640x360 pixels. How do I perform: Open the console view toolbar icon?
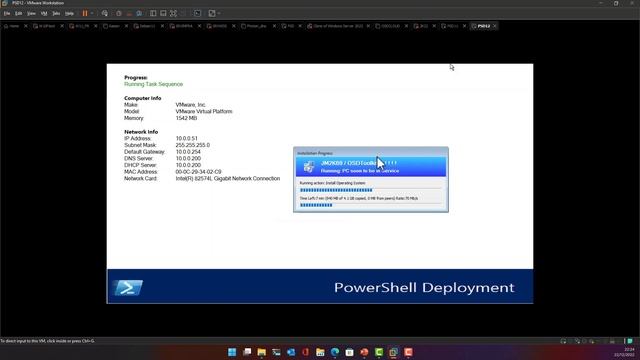click(198, 13)
